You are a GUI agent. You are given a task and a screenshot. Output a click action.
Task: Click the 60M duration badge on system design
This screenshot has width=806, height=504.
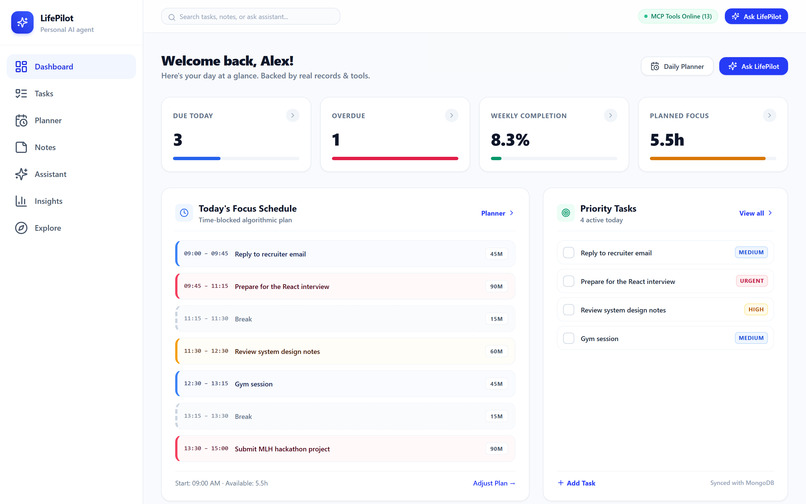pyautogui.click(x=496, y=351)
